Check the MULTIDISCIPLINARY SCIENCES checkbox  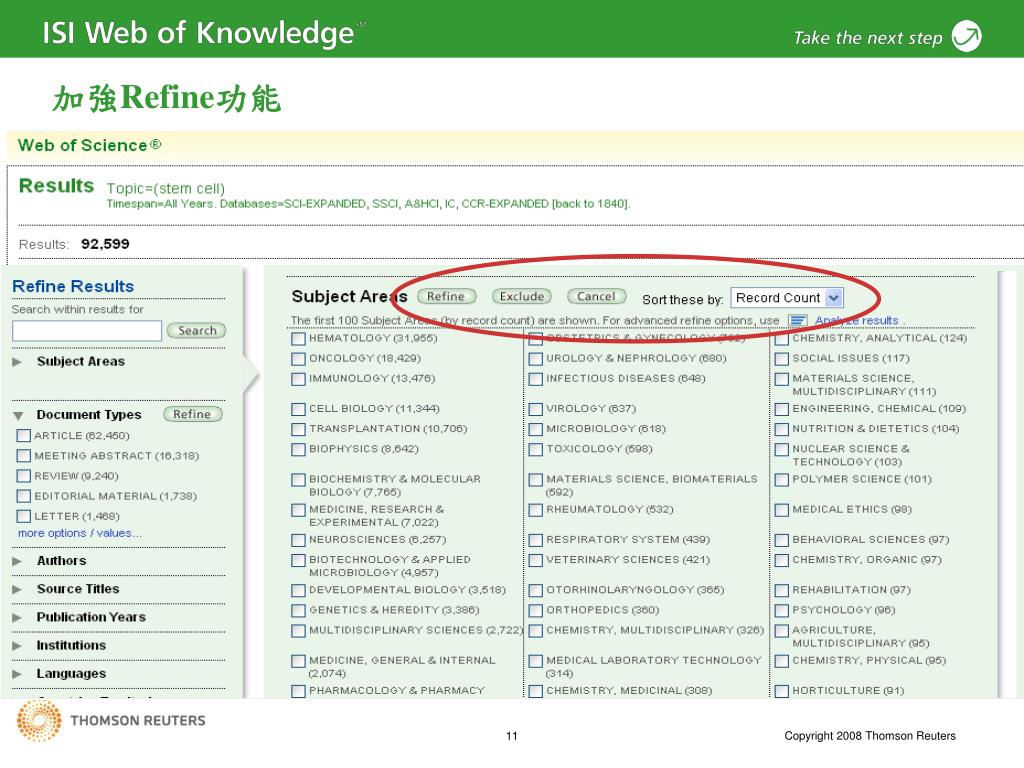click(298, 631)
